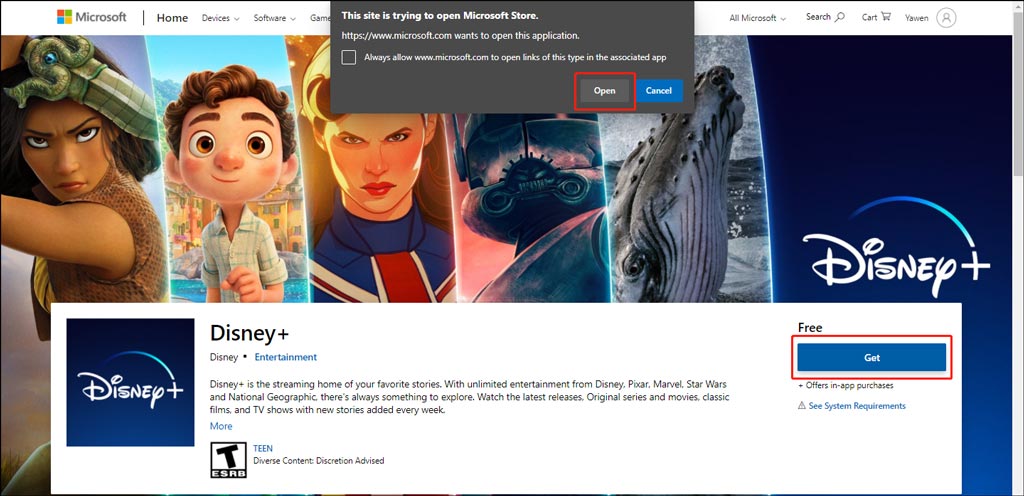Expand the Devices dropdown menu
The image size is (1024, 496).
(x=220, y=18)
